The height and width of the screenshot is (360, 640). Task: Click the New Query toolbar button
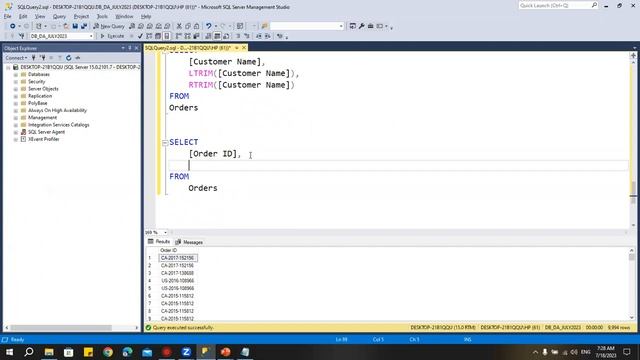coord(109,26)
